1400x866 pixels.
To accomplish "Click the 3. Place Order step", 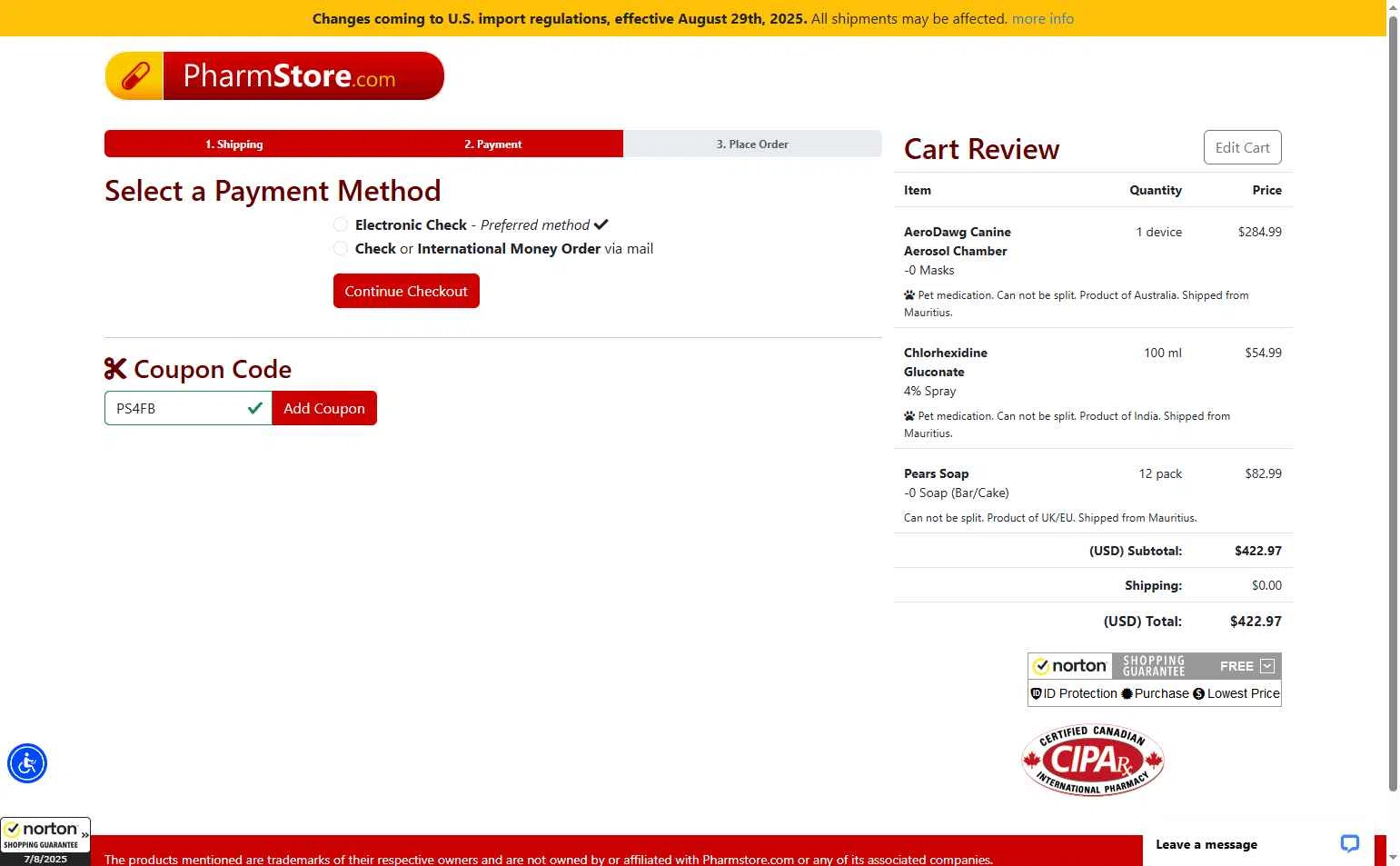I will 752,144.
